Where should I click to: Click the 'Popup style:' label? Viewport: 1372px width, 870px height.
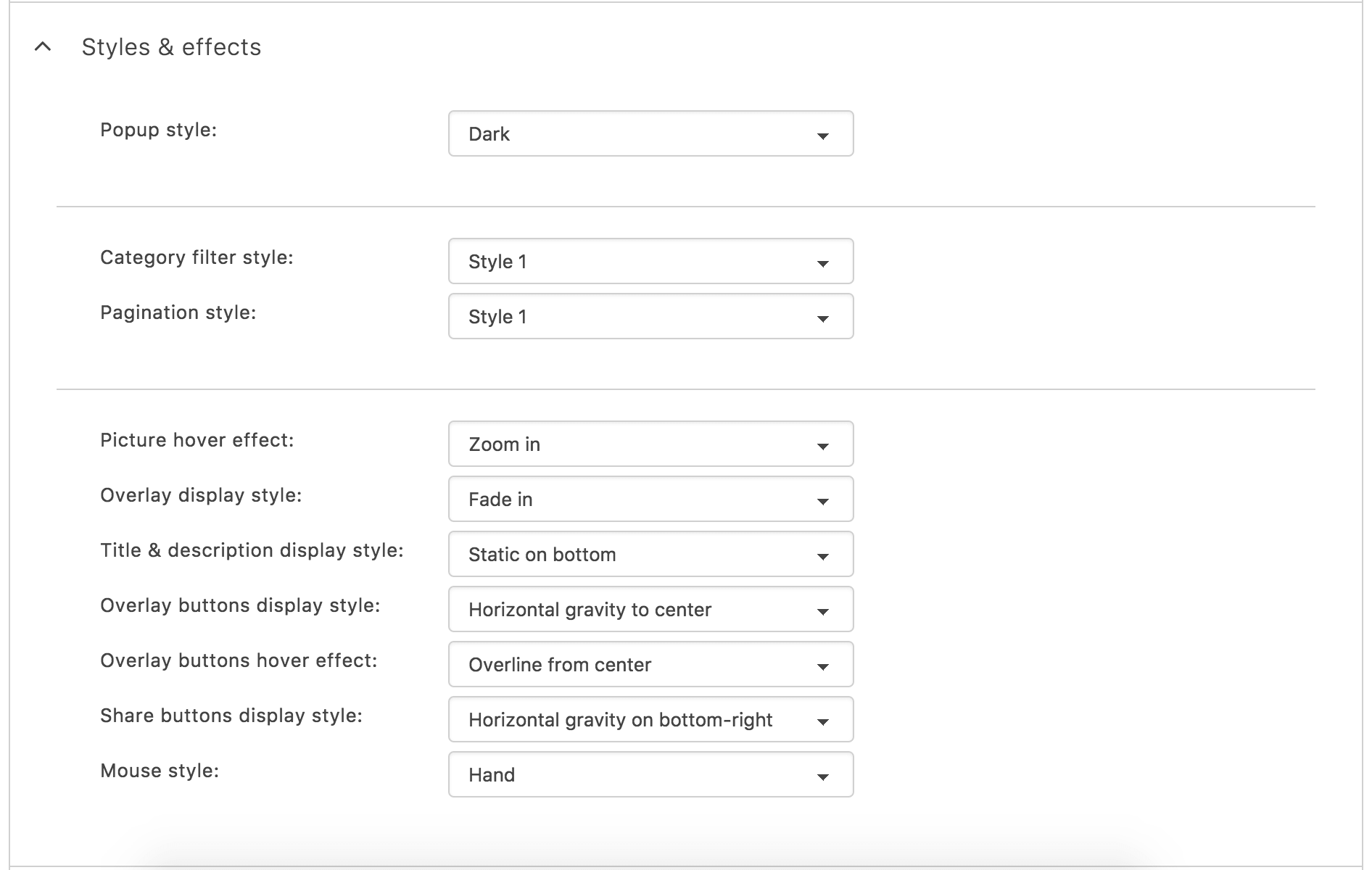pos(158,130)
